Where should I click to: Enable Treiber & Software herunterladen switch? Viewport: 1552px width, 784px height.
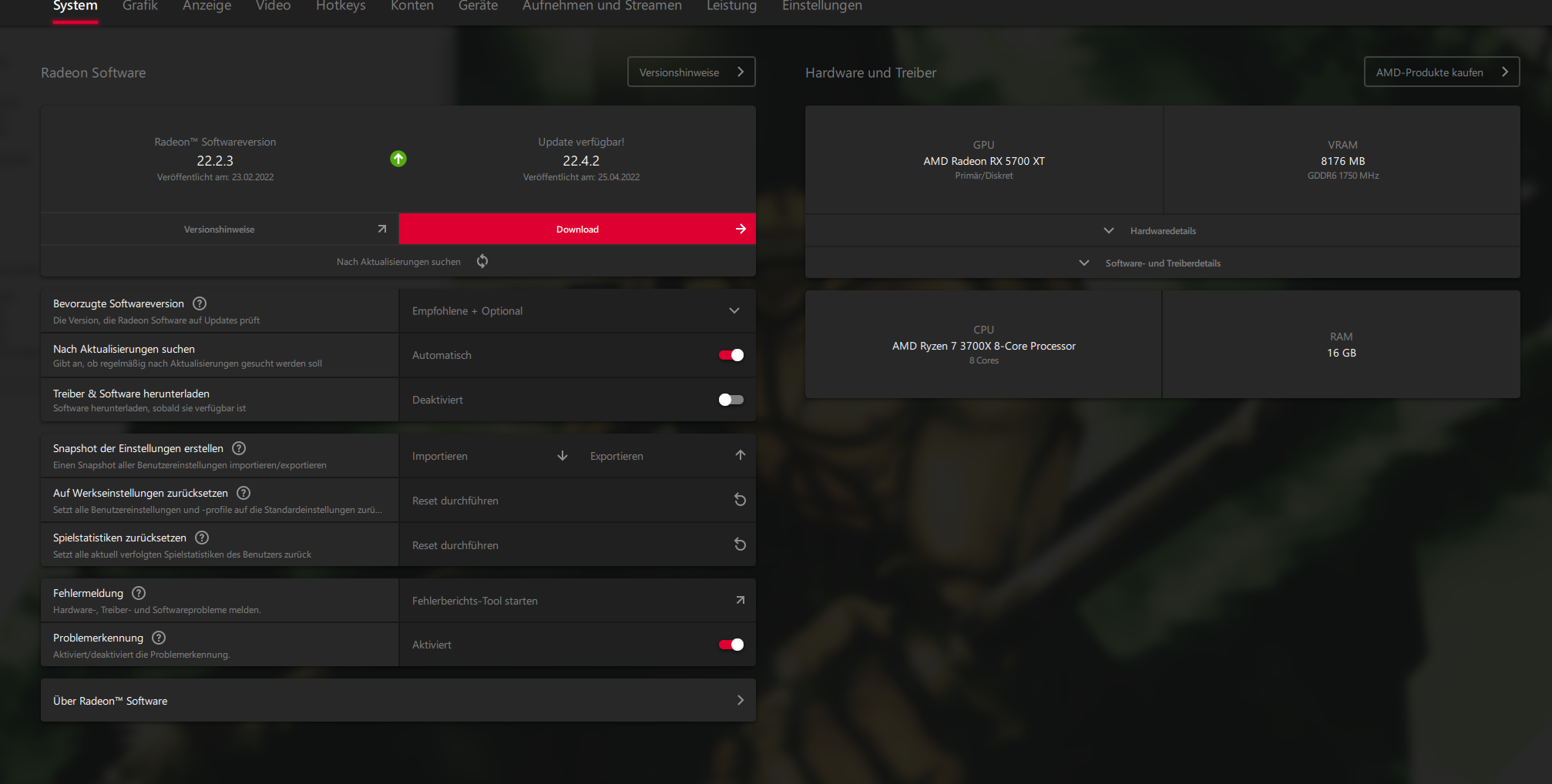pos(731,400)
